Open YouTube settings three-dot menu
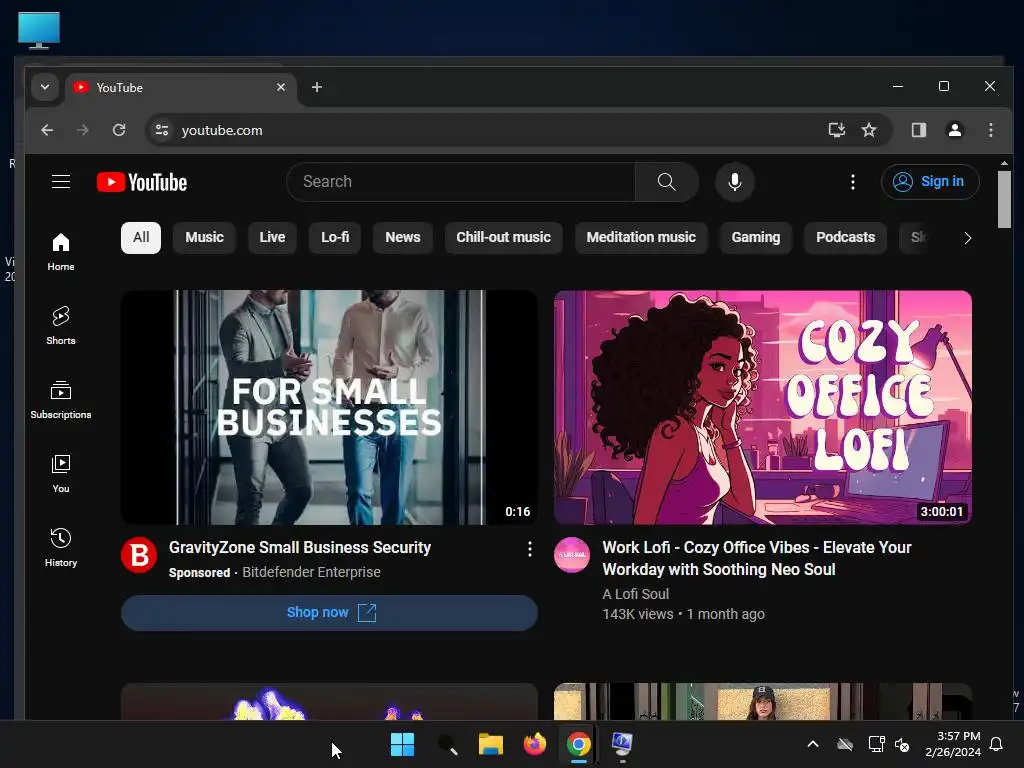The image size is (1024, 768). (x=852, y=182)
